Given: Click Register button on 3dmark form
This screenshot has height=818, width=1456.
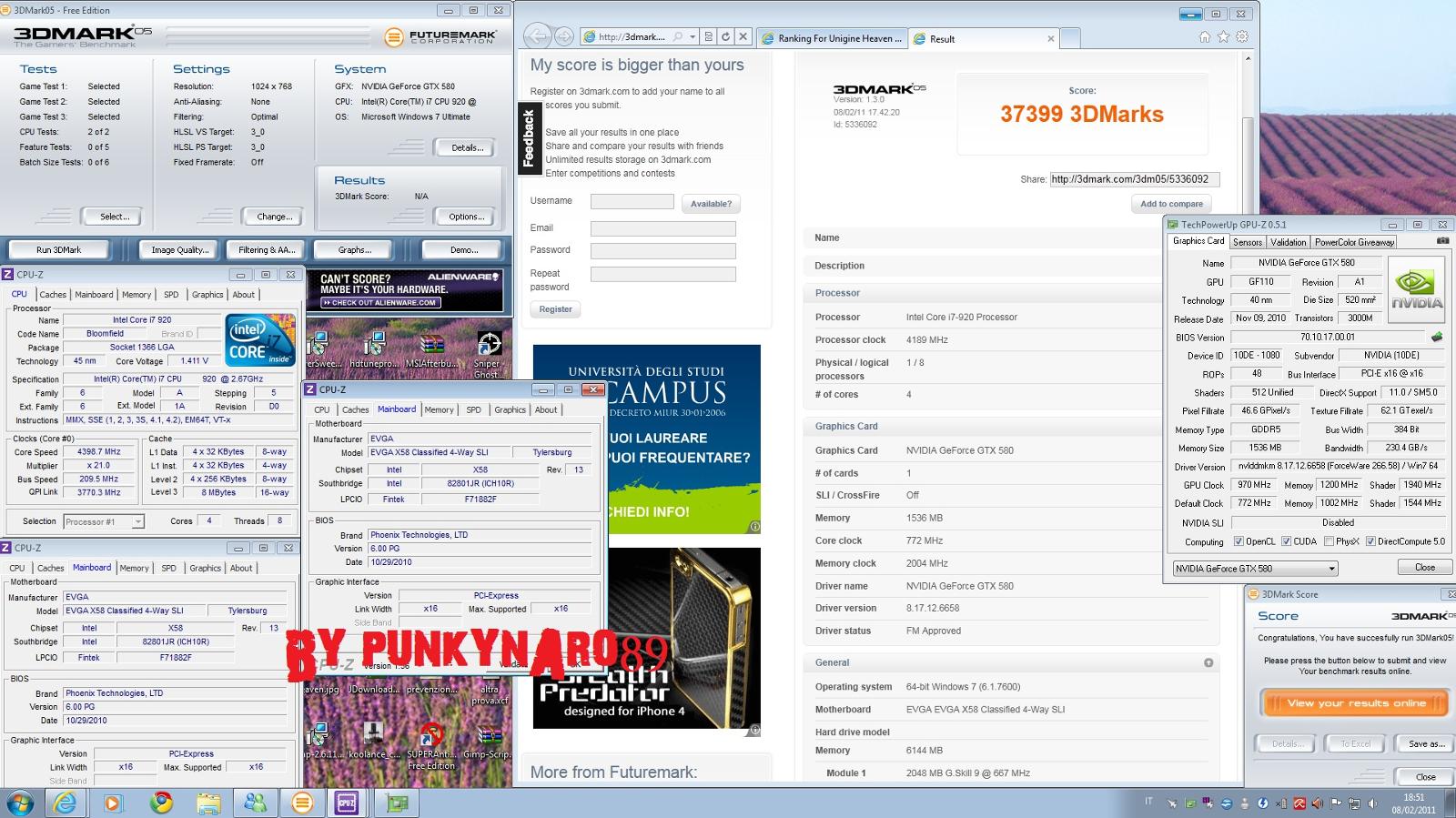Looking at the screenshot, I should point(555,309).
